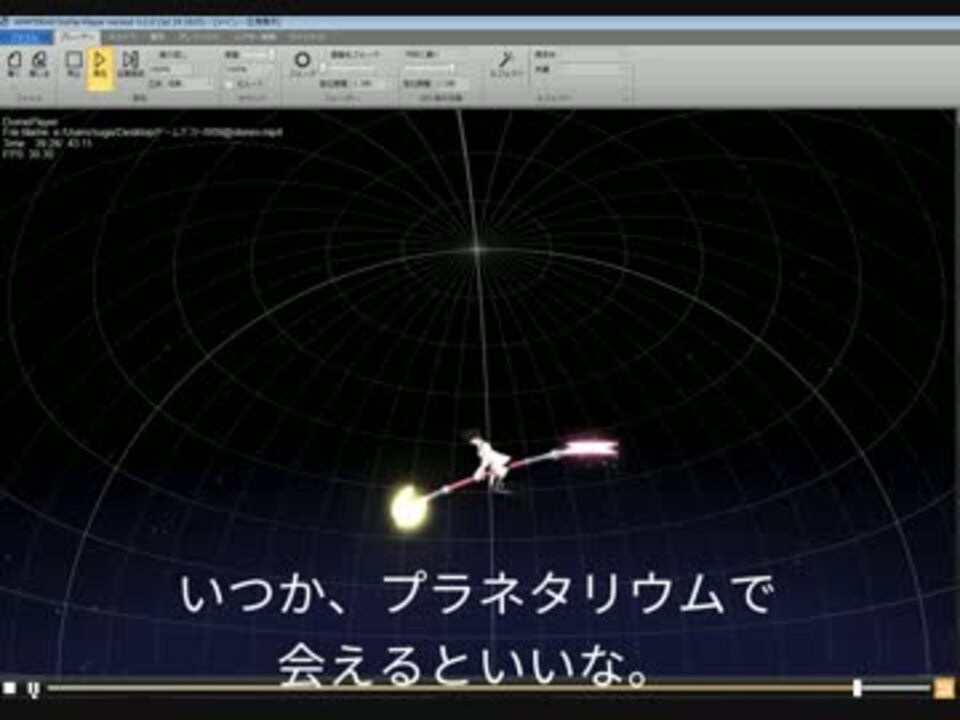Click the pause icon next to bottom stop square
The height and width of the screenshot is (720, 960).
tap(34, 689)
